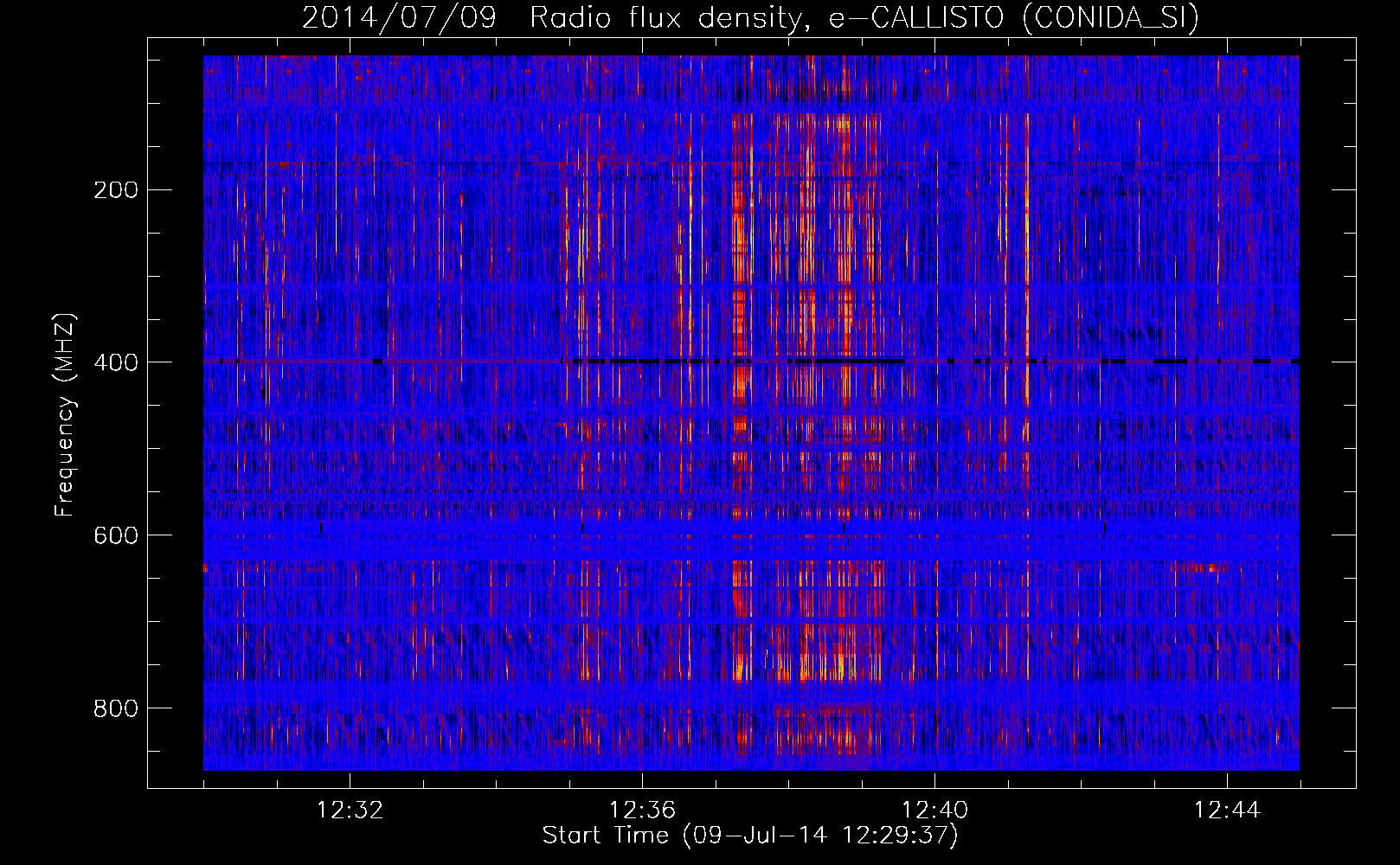Click the 12:40 time tick label
Screen dimensions: 1400x865
pos(934,811)
